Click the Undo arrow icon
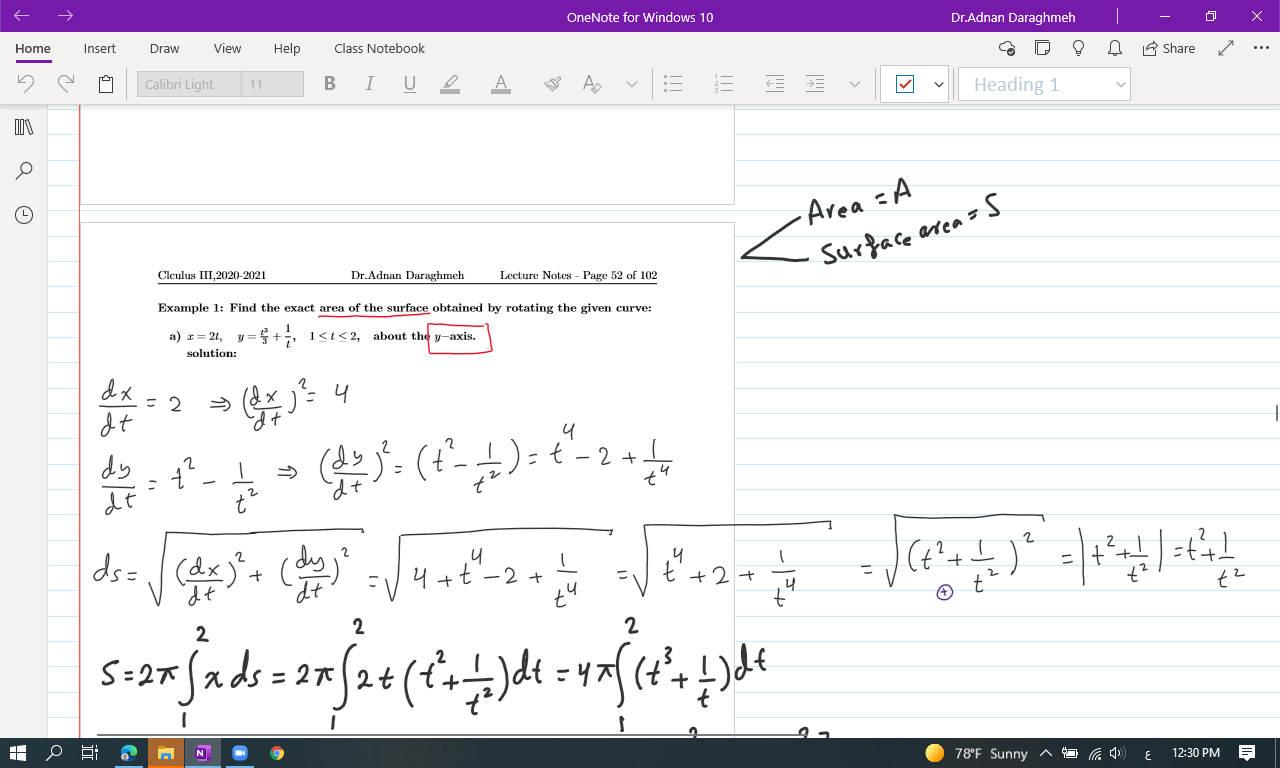 coord(26,84)
